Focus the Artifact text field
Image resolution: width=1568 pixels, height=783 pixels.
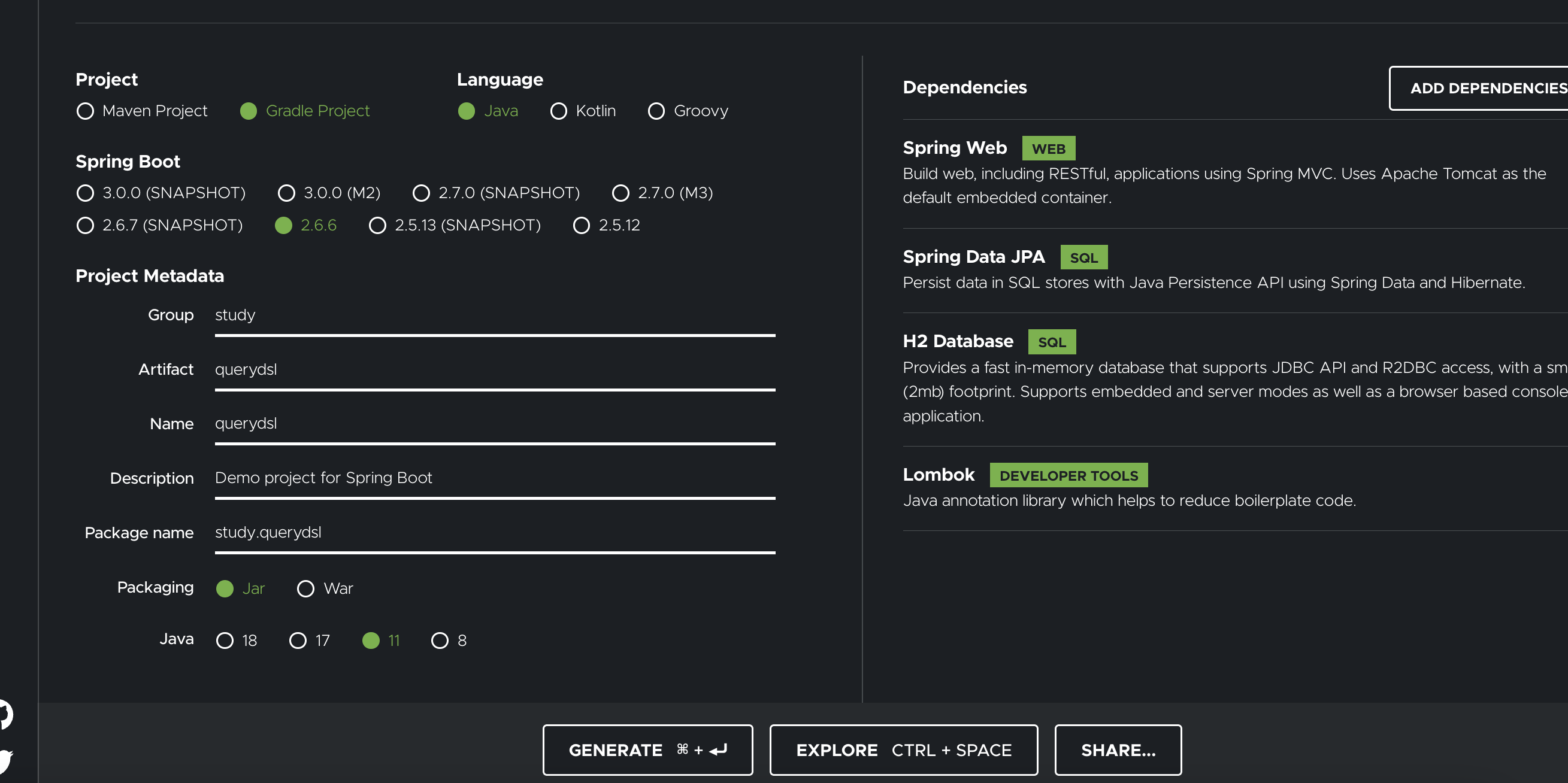point(494,369)
